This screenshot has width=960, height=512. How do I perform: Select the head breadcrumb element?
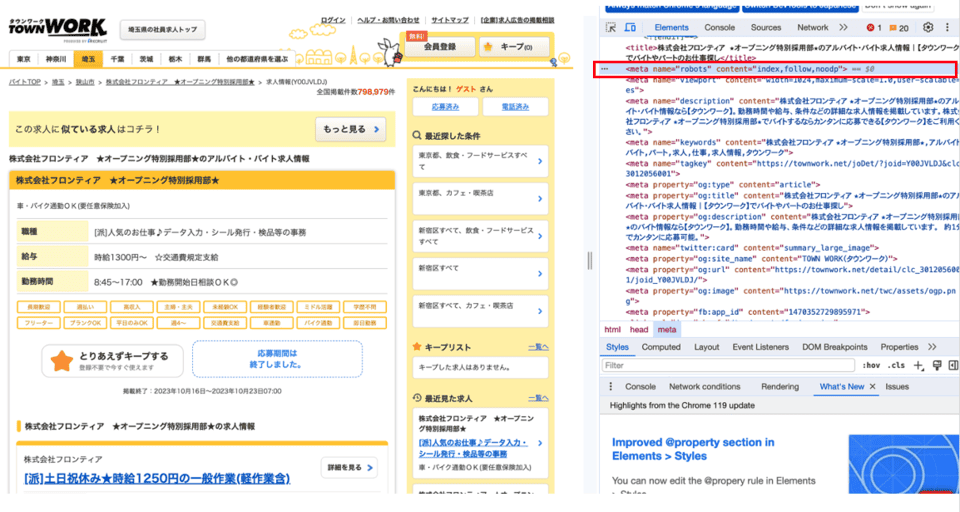[639, 329]
